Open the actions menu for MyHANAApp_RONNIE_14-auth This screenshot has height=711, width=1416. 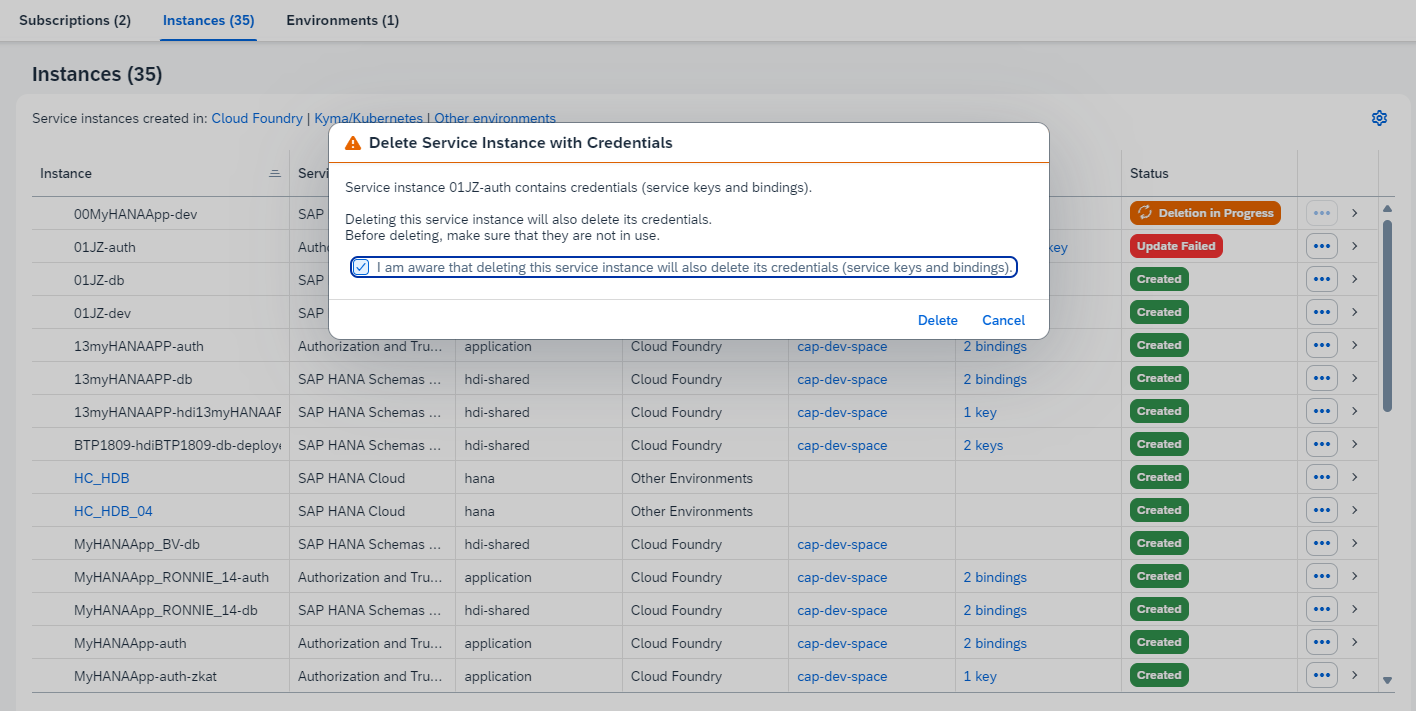[1321, 576]
